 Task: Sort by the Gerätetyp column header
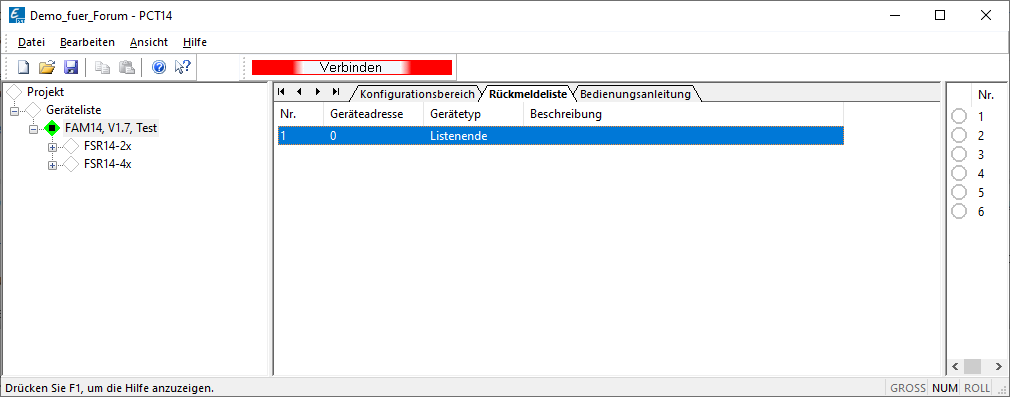(x=473, y=114)
